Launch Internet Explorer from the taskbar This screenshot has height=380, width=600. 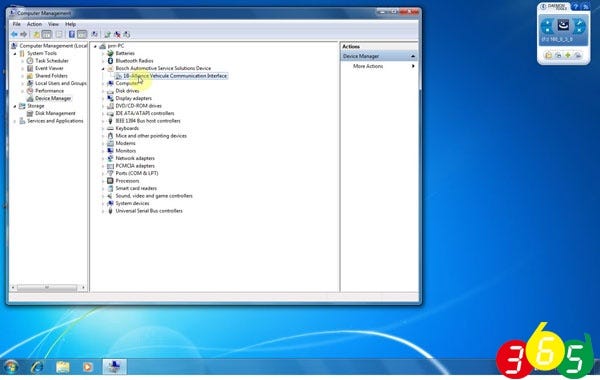click(x=37, y=367)
